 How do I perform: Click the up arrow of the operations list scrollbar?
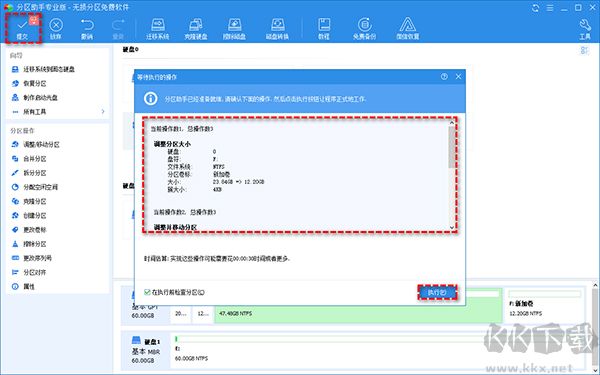452,123
